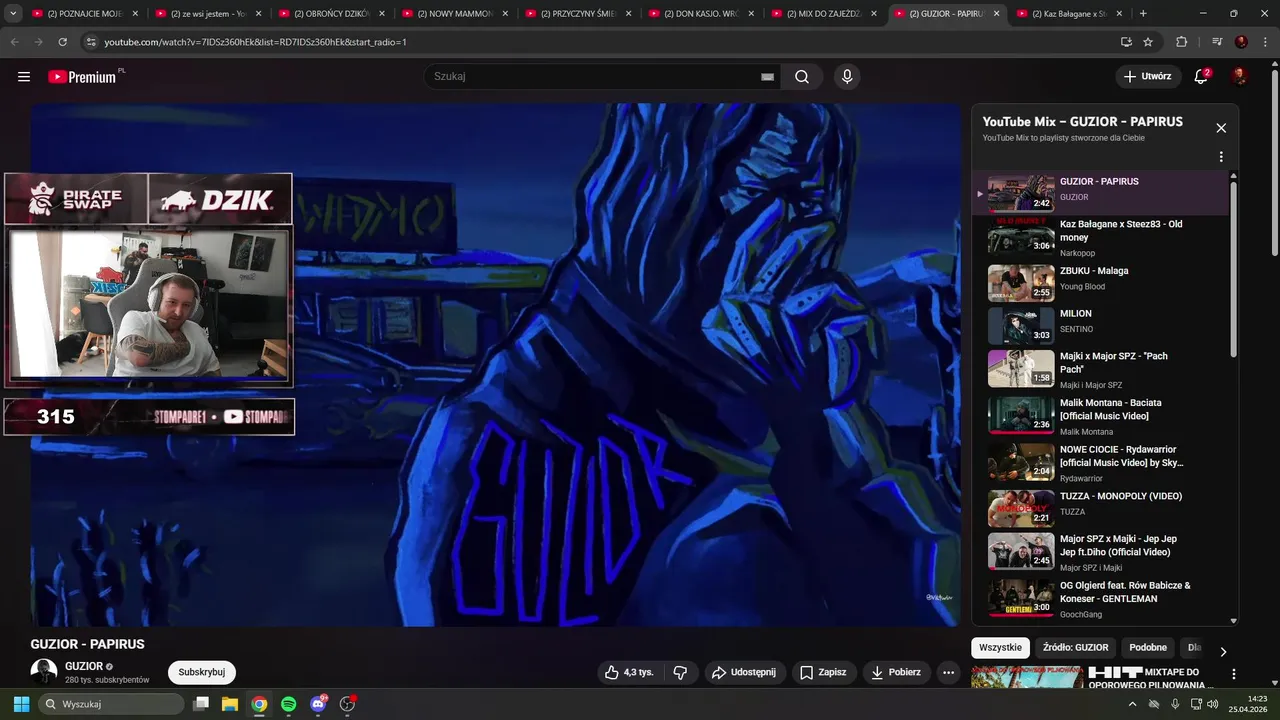This screenshot has height=720, width=1280.
Task: Switch to the NOWY MAMMON tab
Action: tap(454, 14)
